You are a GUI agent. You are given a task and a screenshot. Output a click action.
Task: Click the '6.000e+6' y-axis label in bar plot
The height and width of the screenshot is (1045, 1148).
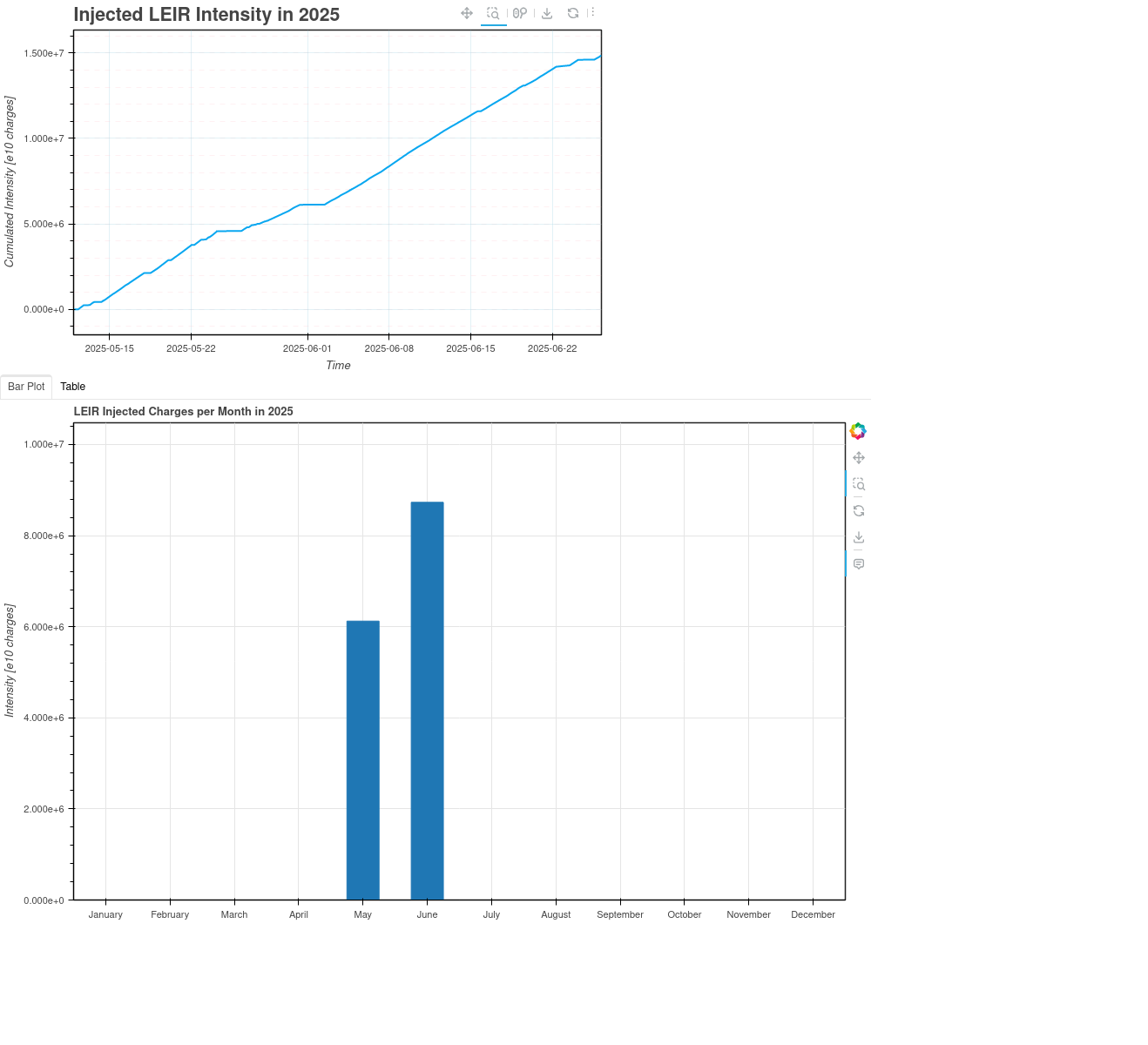pyautogui.click(x=44, y=627)
